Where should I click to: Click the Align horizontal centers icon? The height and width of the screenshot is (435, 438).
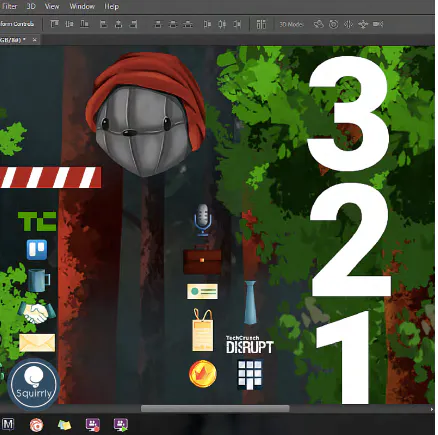click(119, 24)
